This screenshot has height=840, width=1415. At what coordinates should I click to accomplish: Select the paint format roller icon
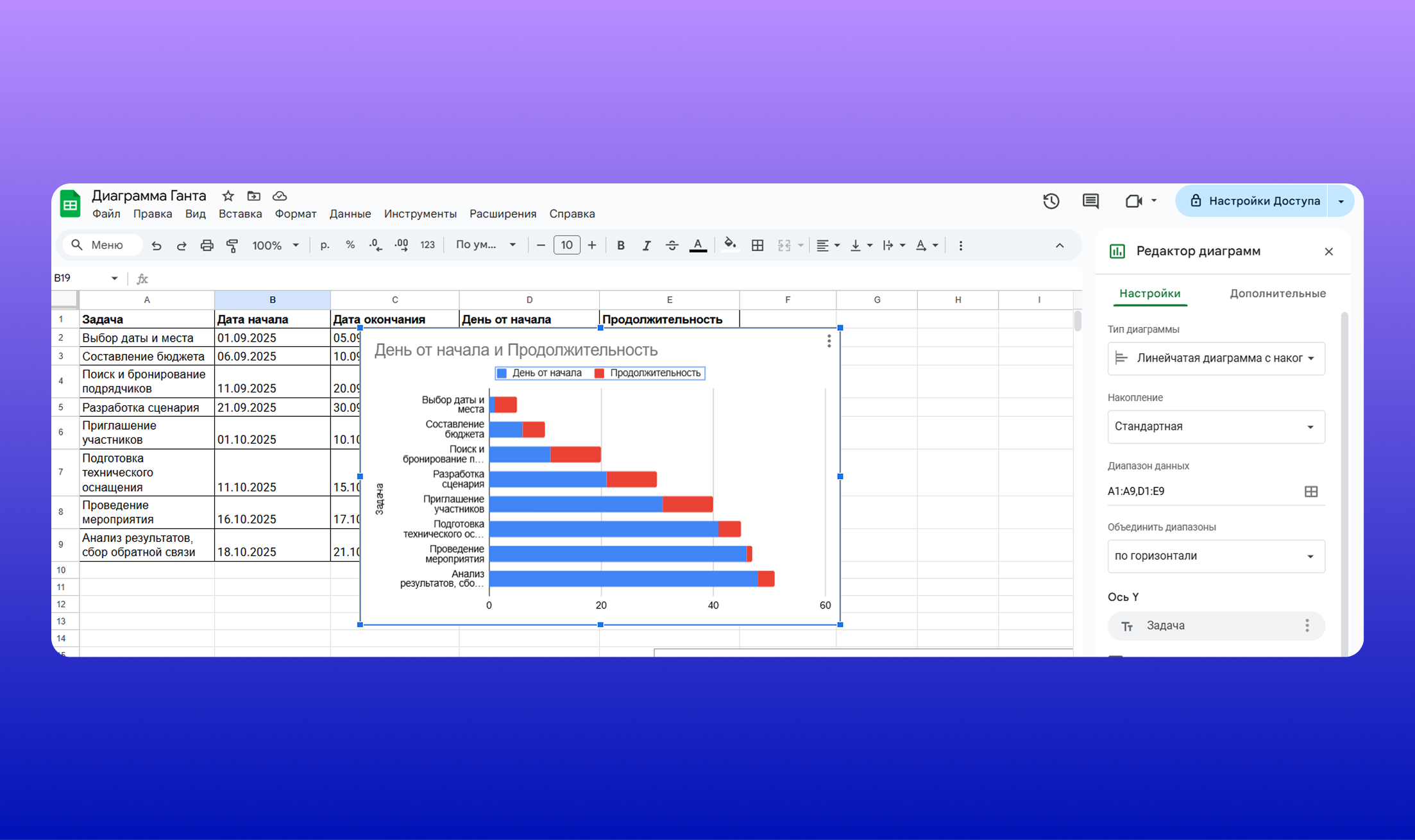click(232, 246)
